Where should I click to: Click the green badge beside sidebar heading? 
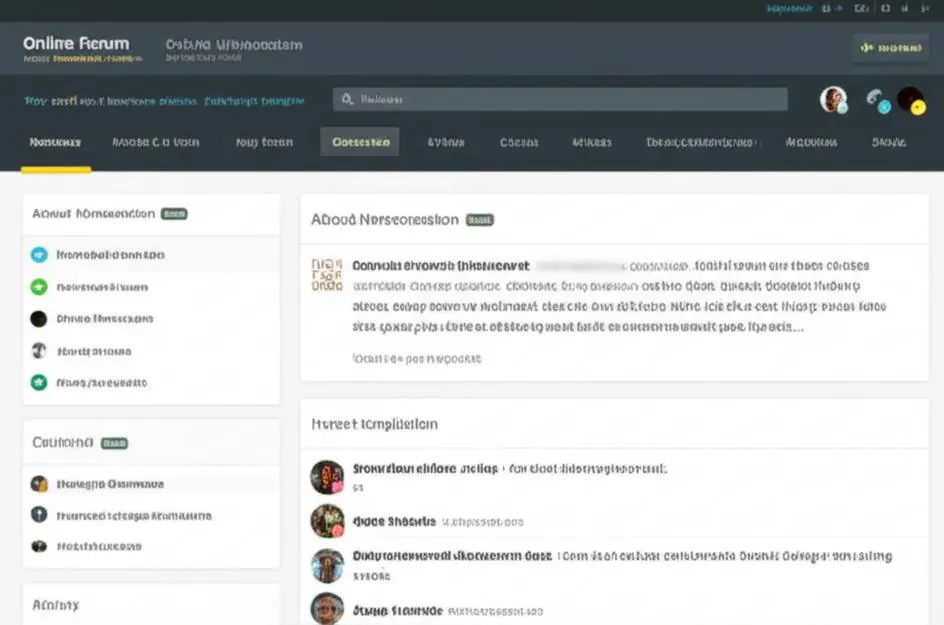174,214
